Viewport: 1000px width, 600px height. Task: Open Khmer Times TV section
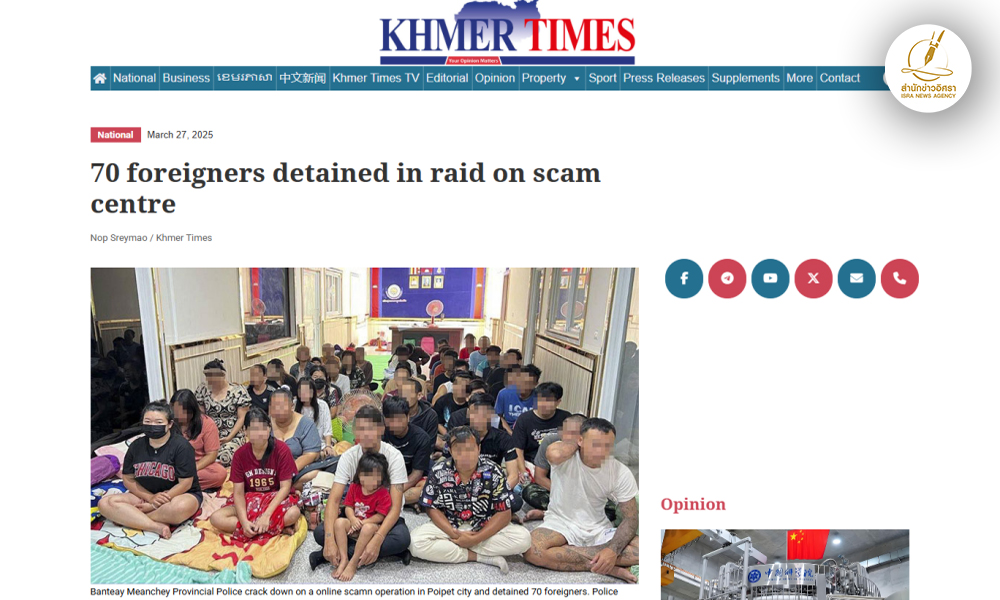pos(376,78)
